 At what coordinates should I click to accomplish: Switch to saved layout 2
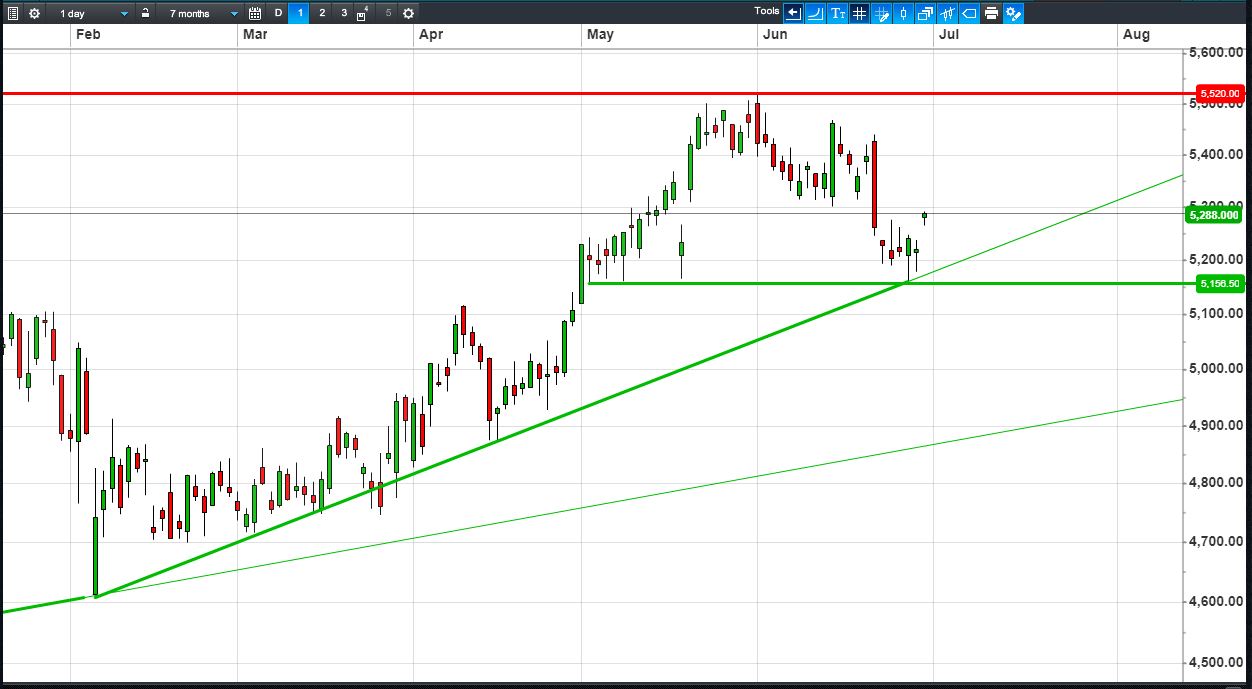click(x=322, y=13)
